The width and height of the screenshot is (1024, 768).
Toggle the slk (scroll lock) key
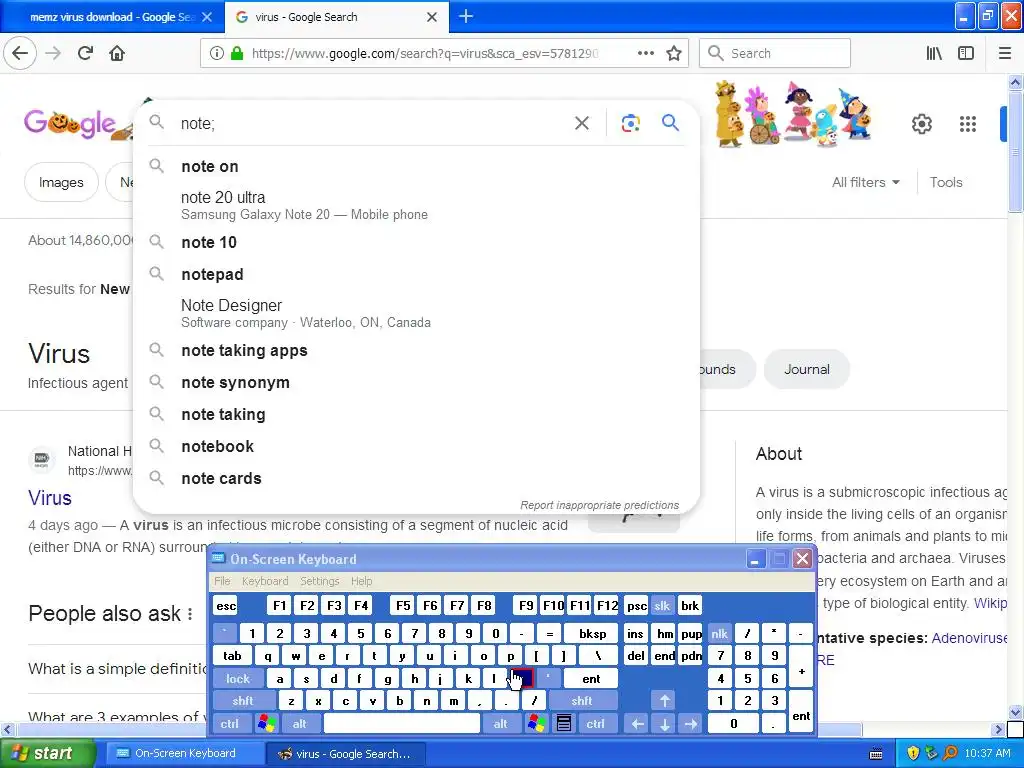[x=662, y=605]
